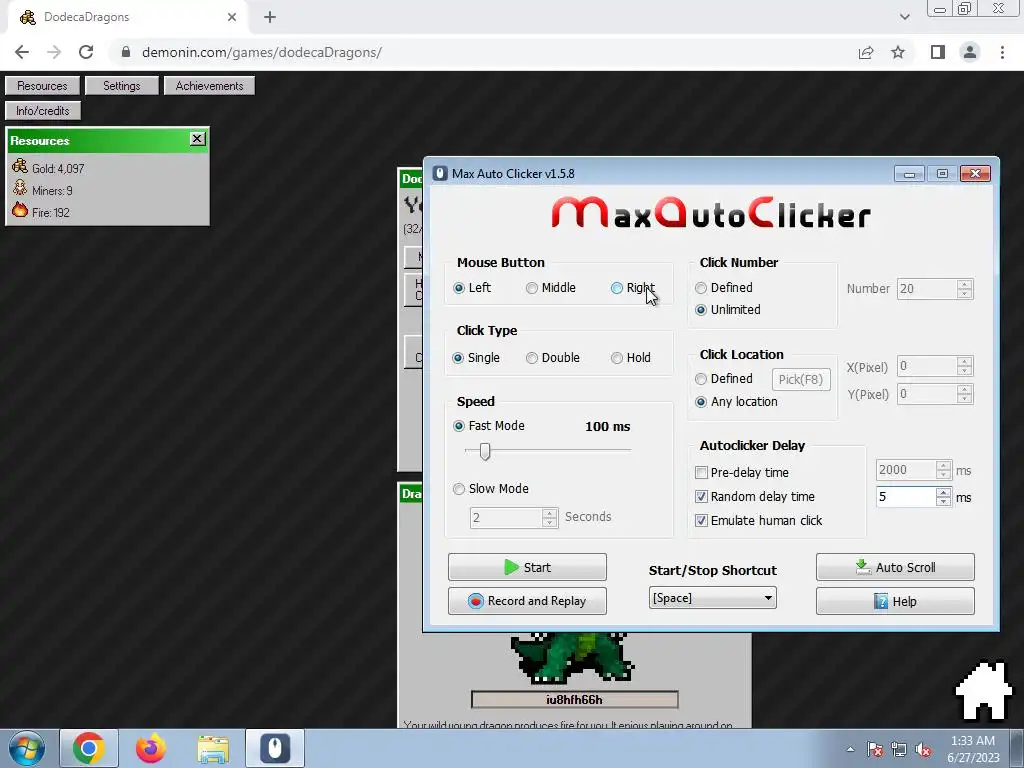
Task: Open Max Auto Clicker Help
Action: 895,601
